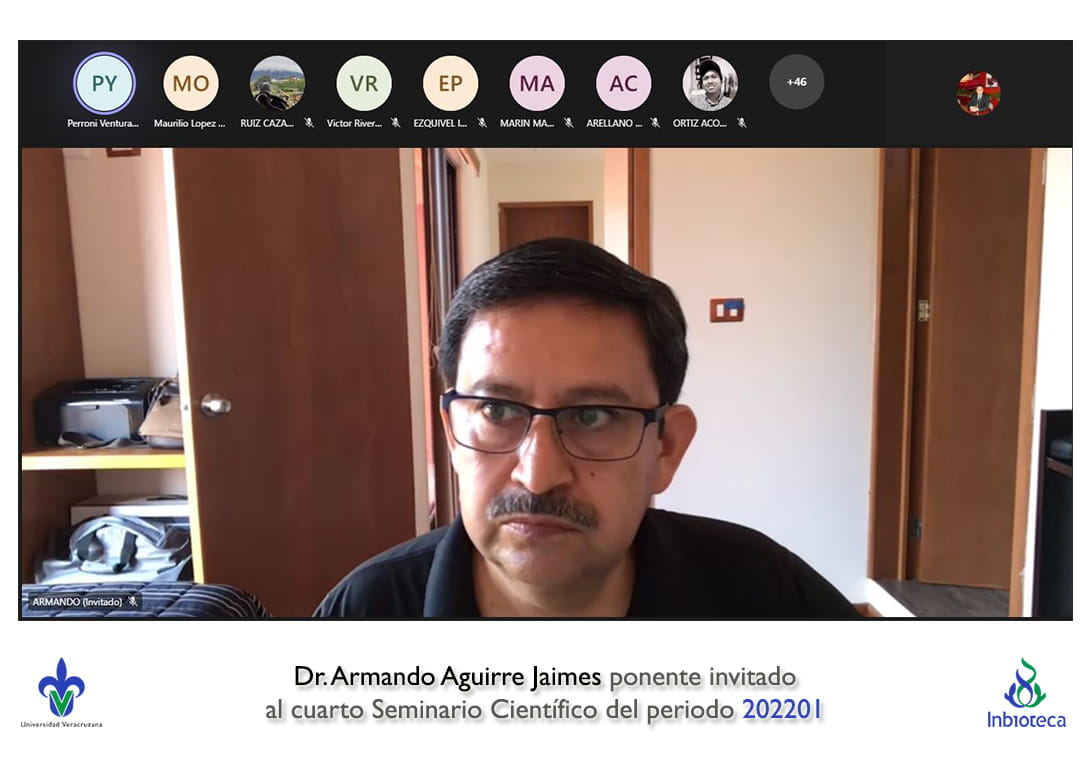Select the VR participant avatar
The image size is (1090, 760).
(364, 84)
